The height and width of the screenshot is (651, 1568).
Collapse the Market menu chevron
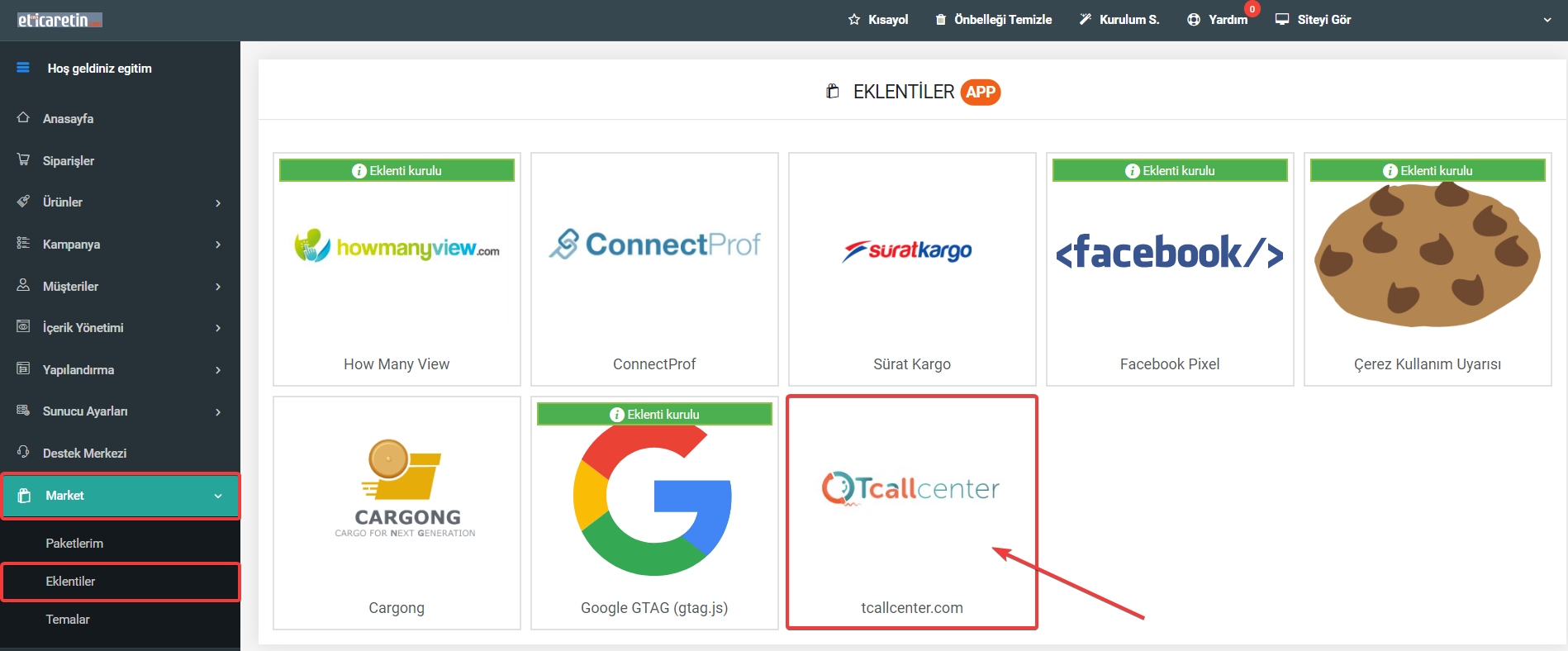tap(218, 496)
